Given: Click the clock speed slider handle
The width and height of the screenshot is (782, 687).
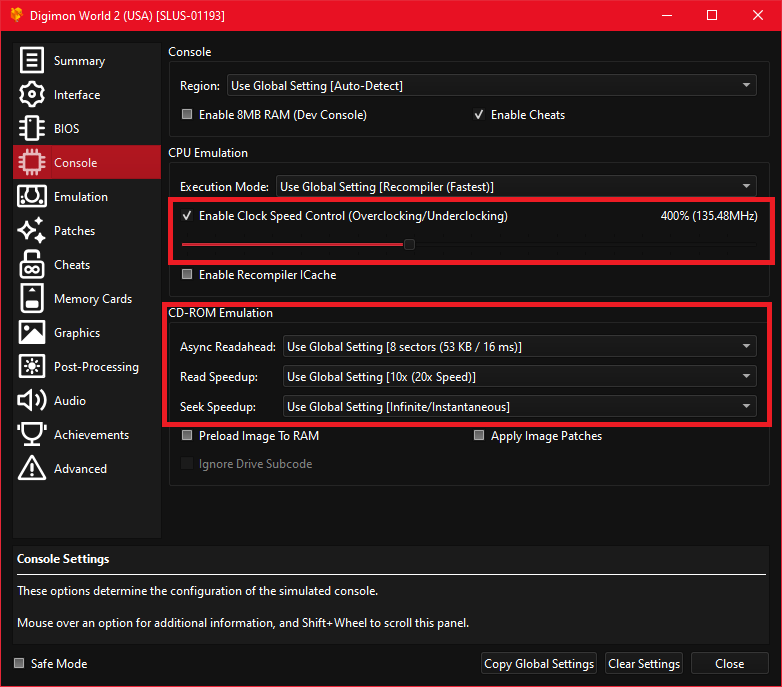Looking at the screenshot, I should click(x=409, y=244).
